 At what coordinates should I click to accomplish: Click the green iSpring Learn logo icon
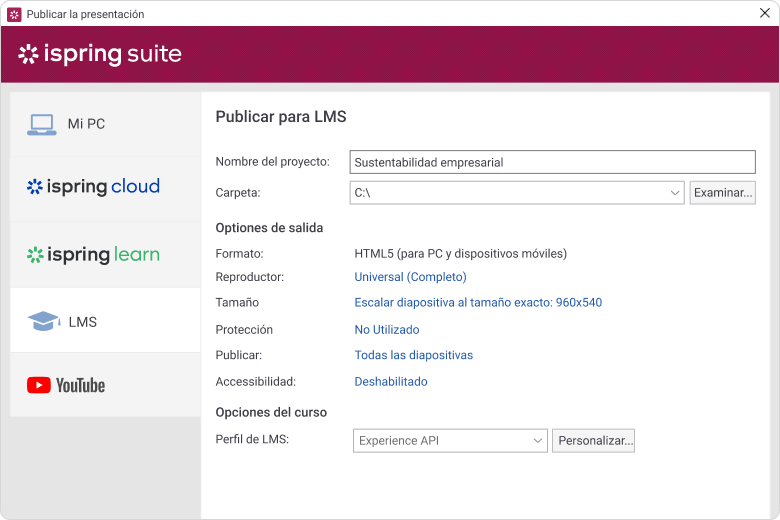point(35,255)
